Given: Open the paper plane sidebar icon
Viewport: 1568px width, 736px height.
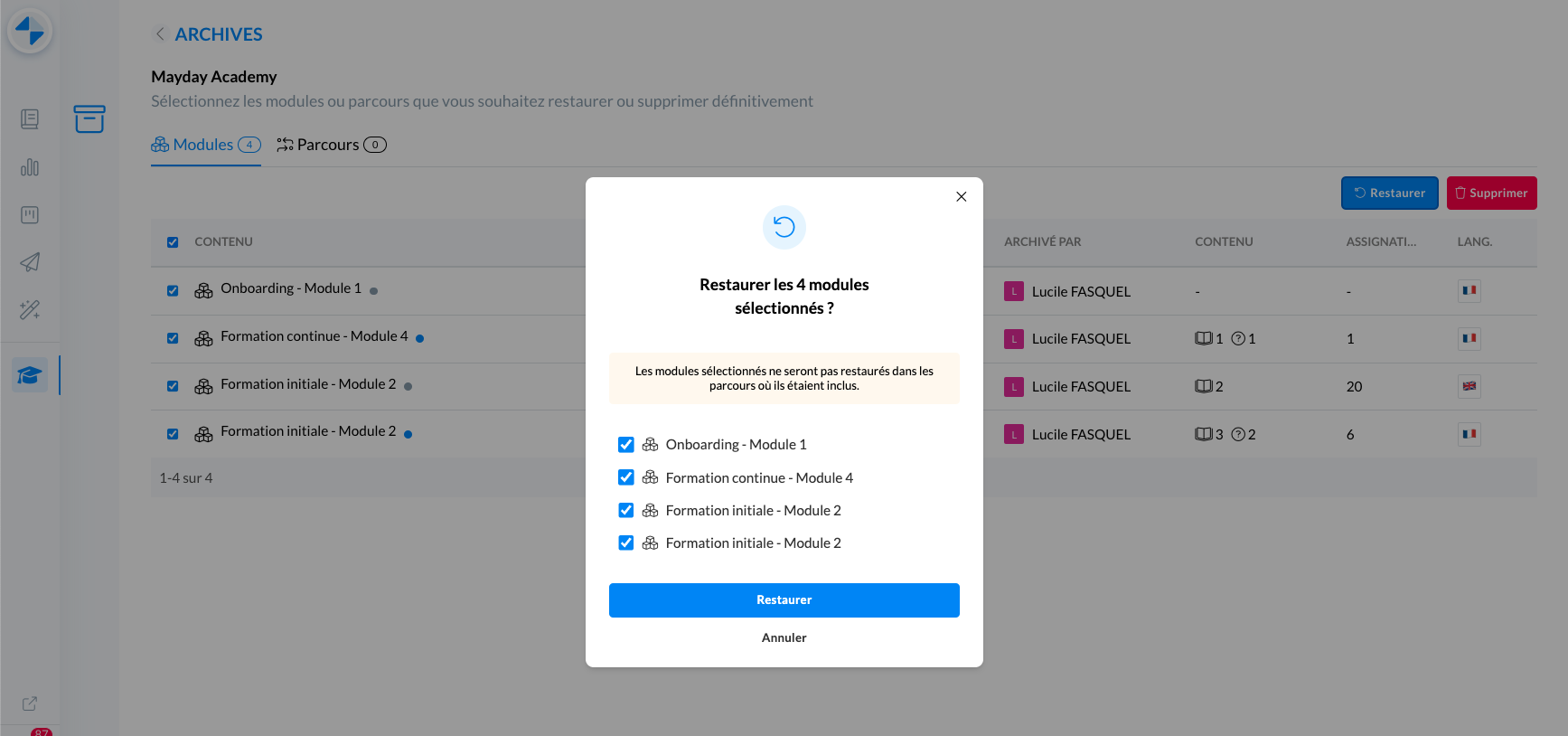Looking at the screenshot, I should 30,262.
